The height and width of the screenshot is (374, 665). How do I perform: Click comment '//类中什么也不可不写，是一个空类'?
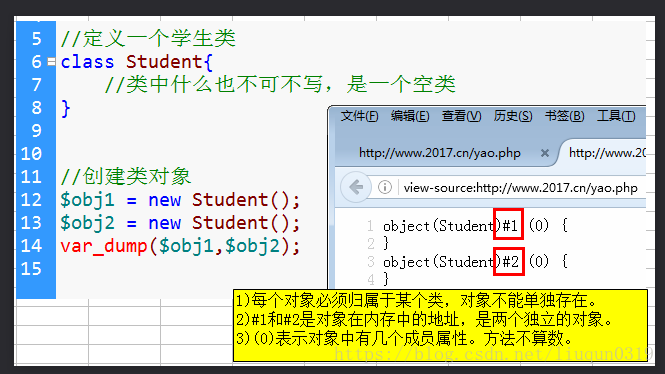[x=280, y=84]
